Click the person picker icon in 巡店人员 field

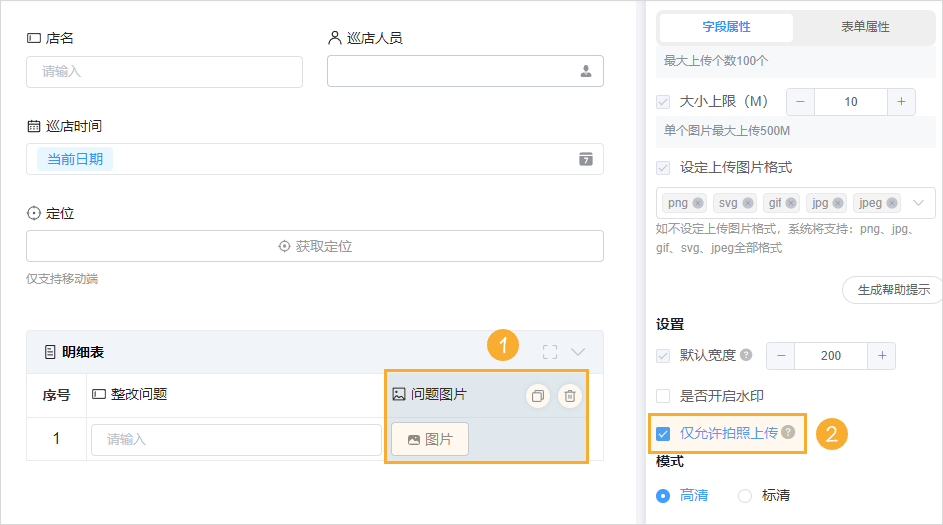[586, 72]
